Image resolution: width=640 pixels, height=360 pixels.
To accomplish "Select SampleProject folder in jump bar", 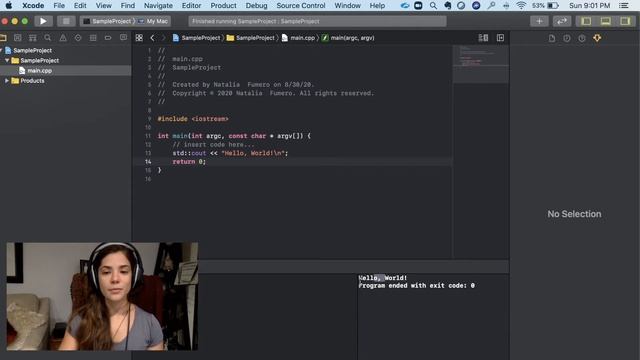I will [251, 38].
